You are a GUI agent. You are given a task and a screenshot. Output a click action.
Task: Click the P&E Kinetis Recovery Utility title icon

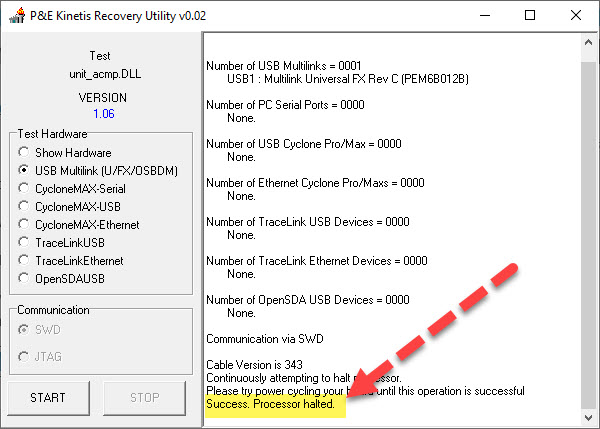coord(14,15)
